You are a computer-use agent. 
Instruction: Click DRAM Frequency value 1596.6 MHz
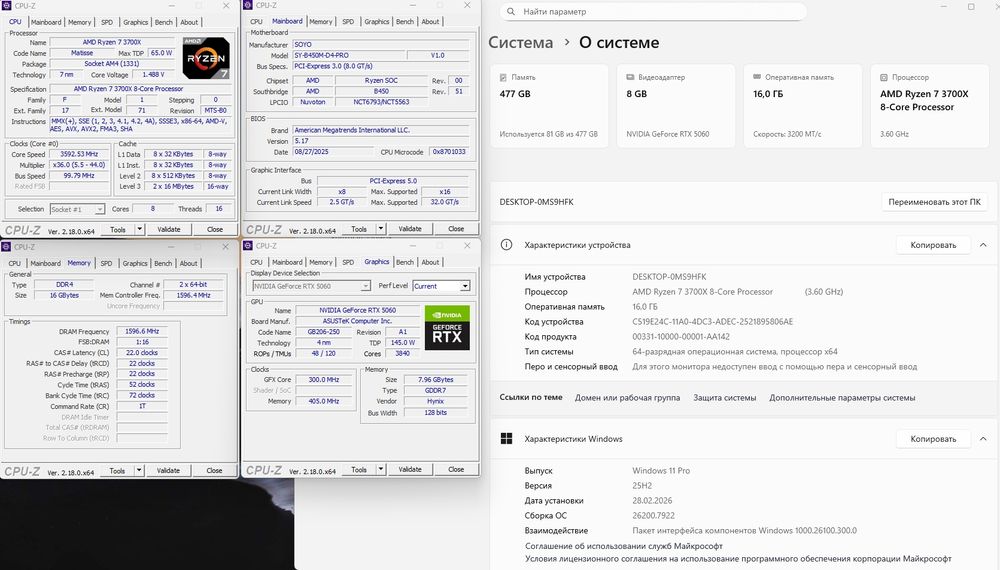pyautogui.click(x=142, y=332)
